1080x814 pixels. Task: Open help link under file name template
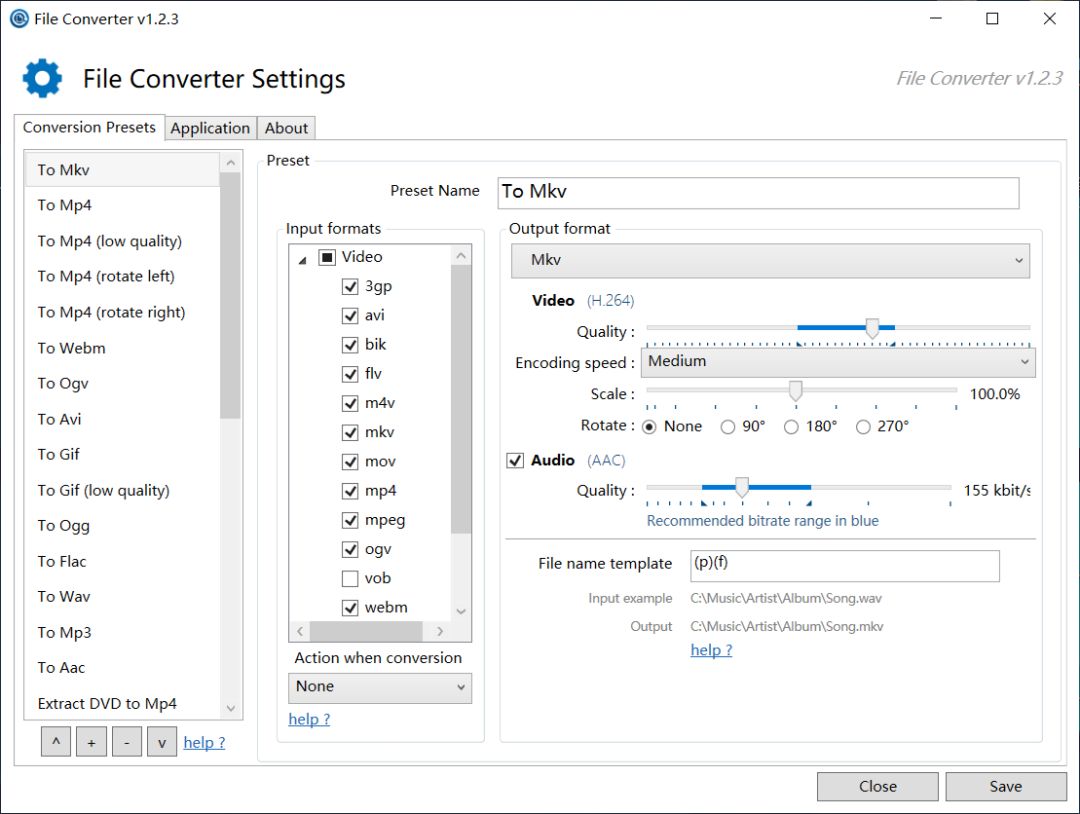tap(711, 650)
